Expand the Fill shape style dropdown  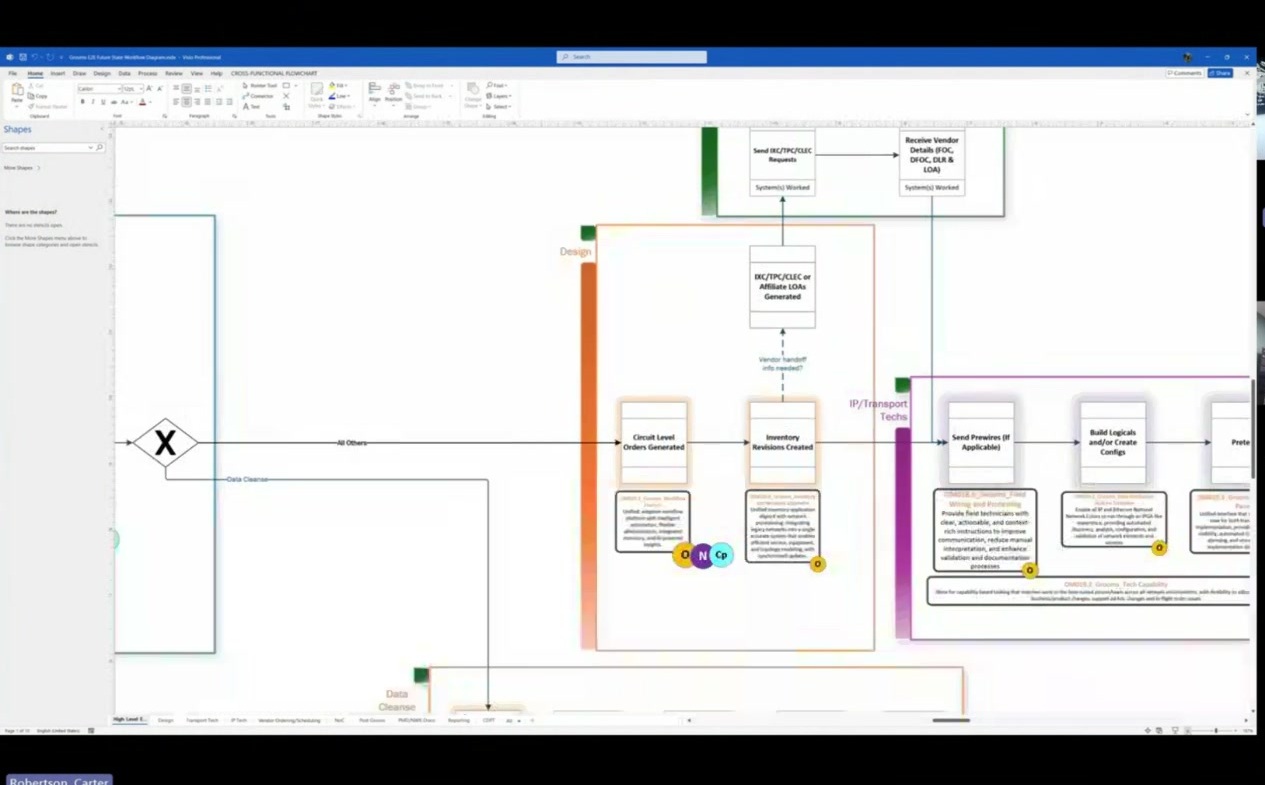click(338, 86)
